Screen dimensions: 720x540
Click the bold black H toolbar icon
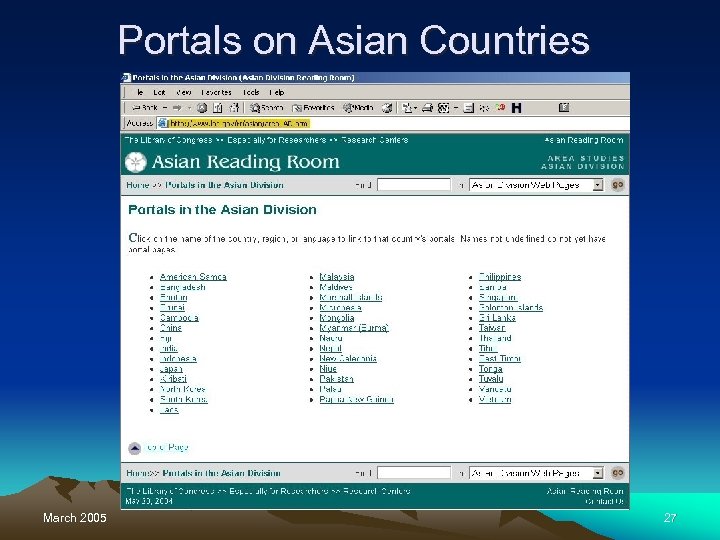coord(517,108)
